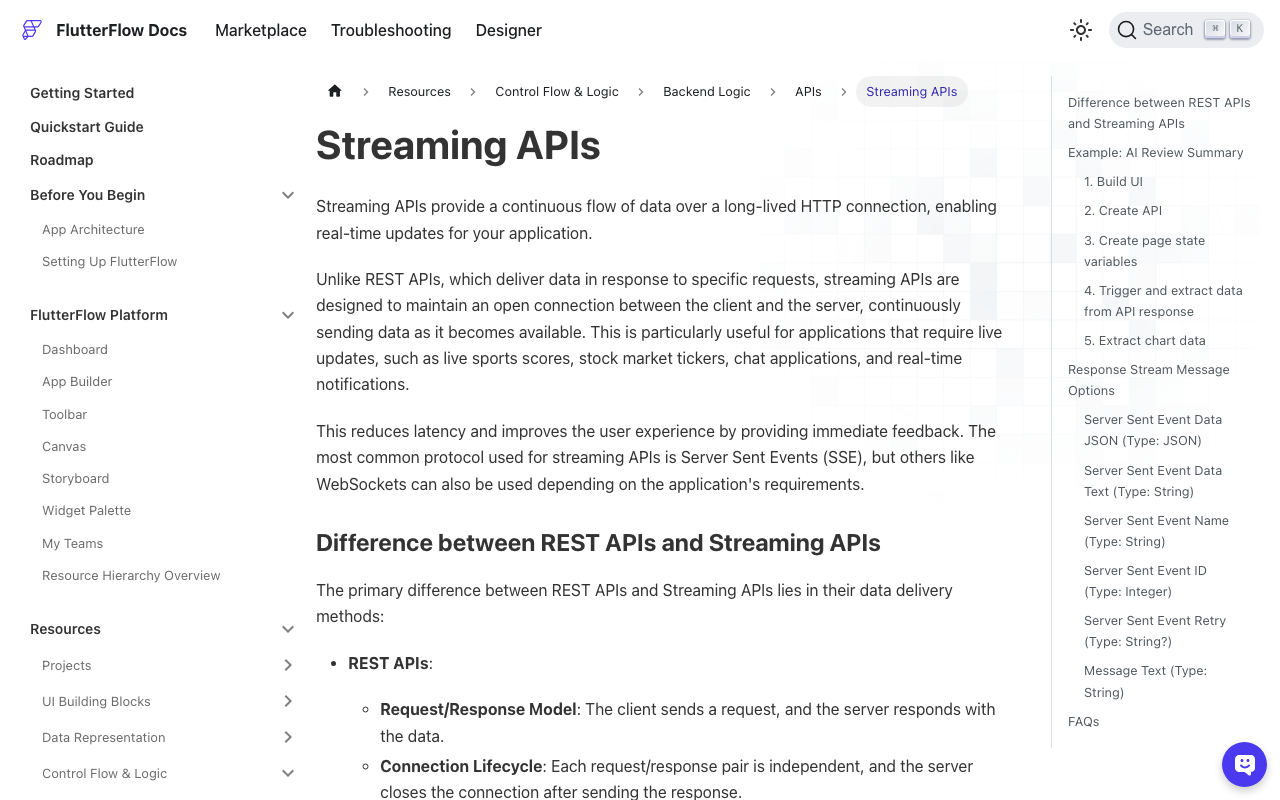Open the Troubleshooting nav item
This screenshot has width=1280, height=800.
(x=391, y=30)
